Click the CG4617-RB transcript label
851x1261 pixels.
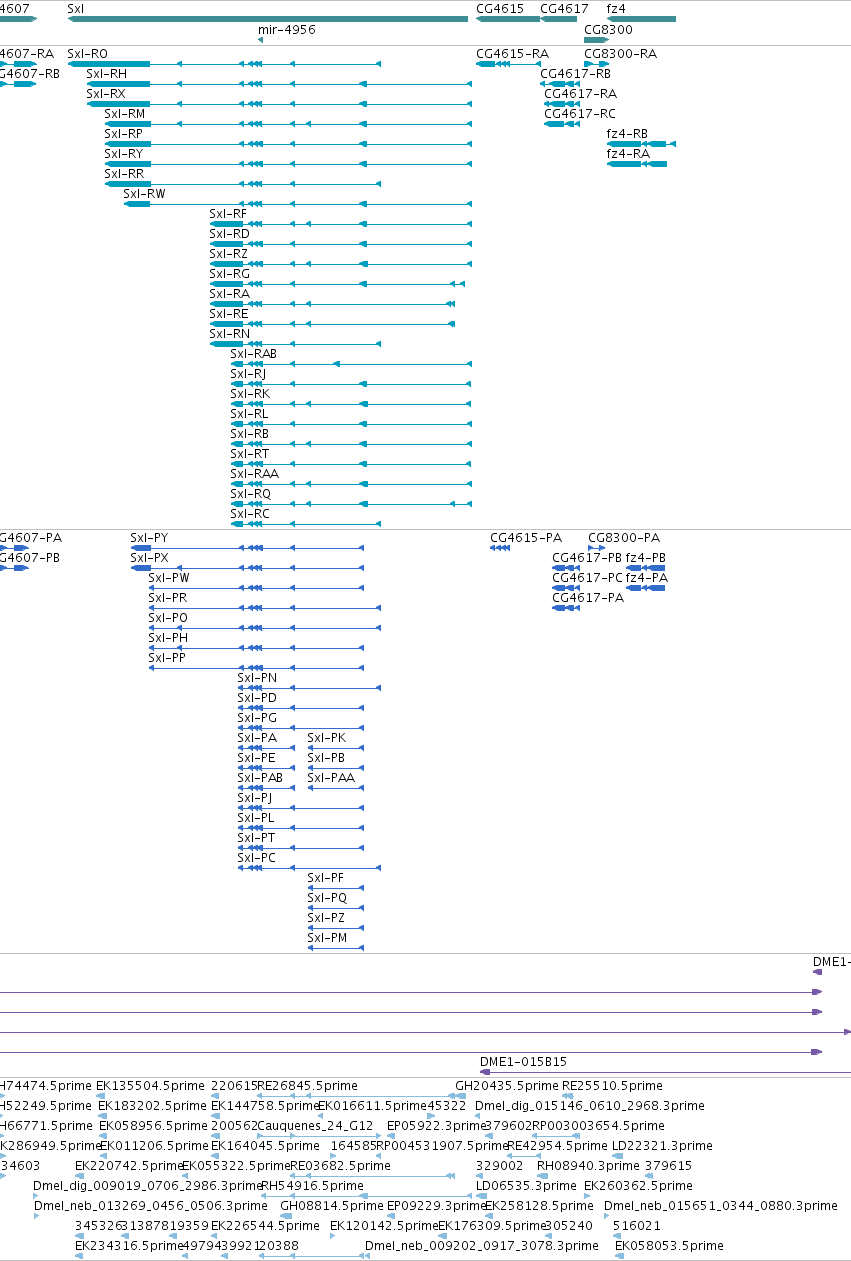(x=575, y=74)
